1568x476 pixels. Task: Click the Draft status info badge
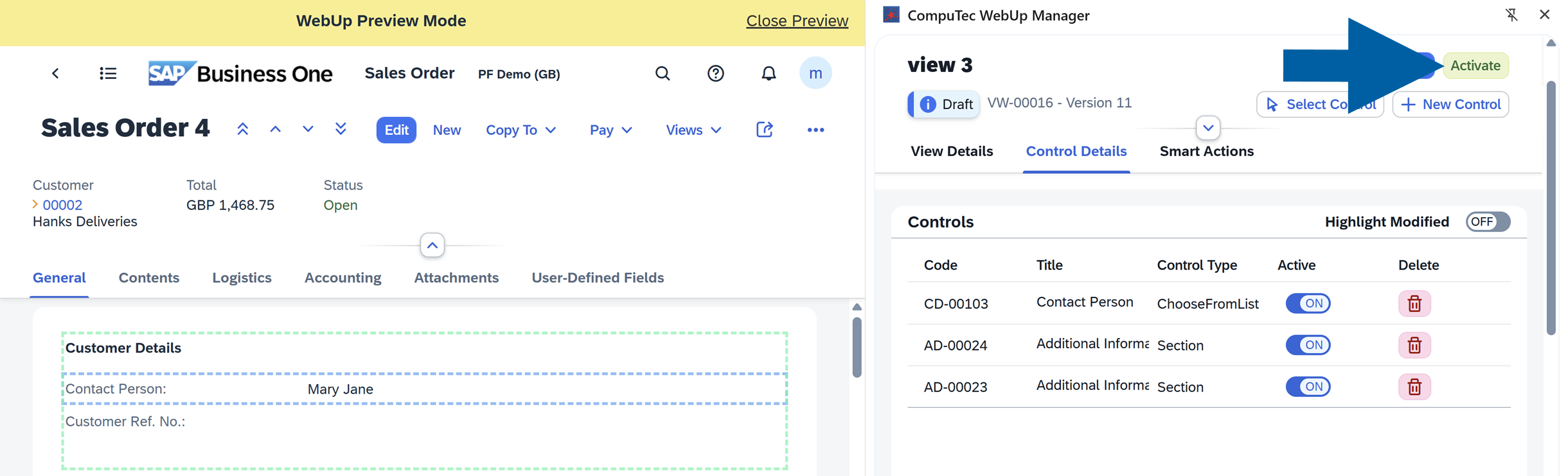pos(944,104)
